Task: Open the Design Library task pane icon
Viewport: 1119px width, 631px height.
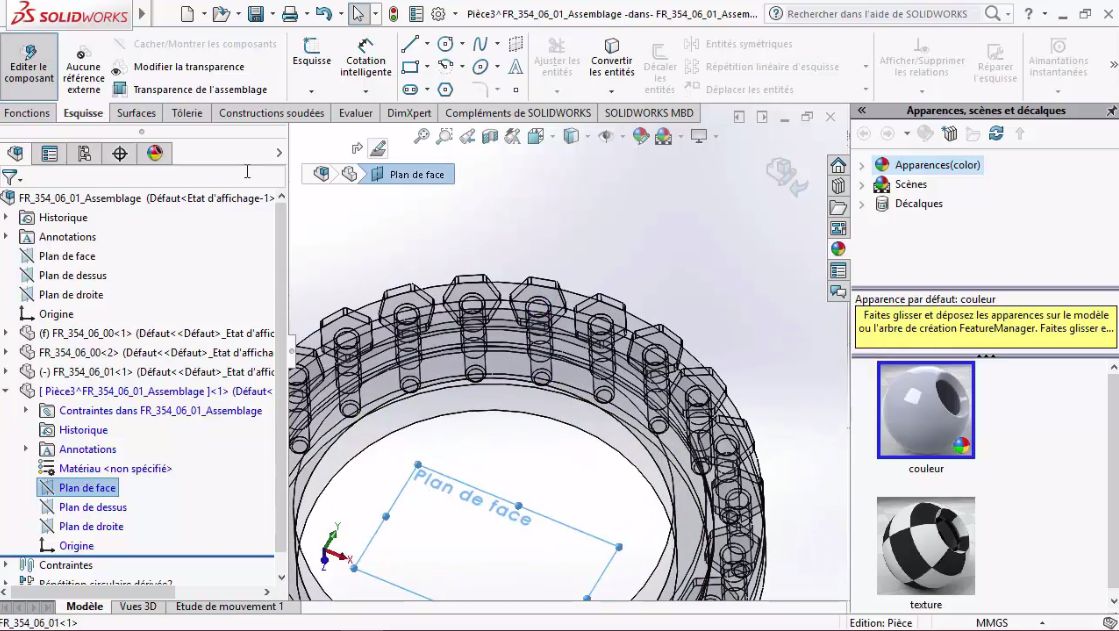Action: (x=838, y=186)
